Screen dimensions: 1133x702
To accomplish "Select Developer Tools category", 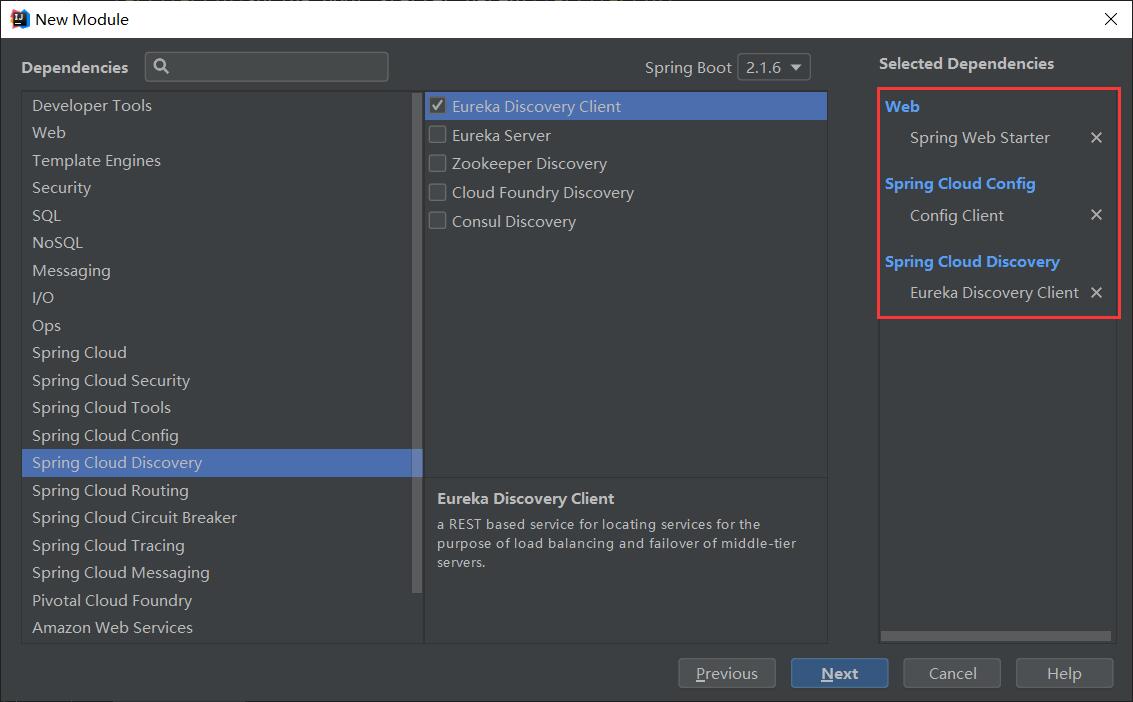I will (x=217, y=105).
